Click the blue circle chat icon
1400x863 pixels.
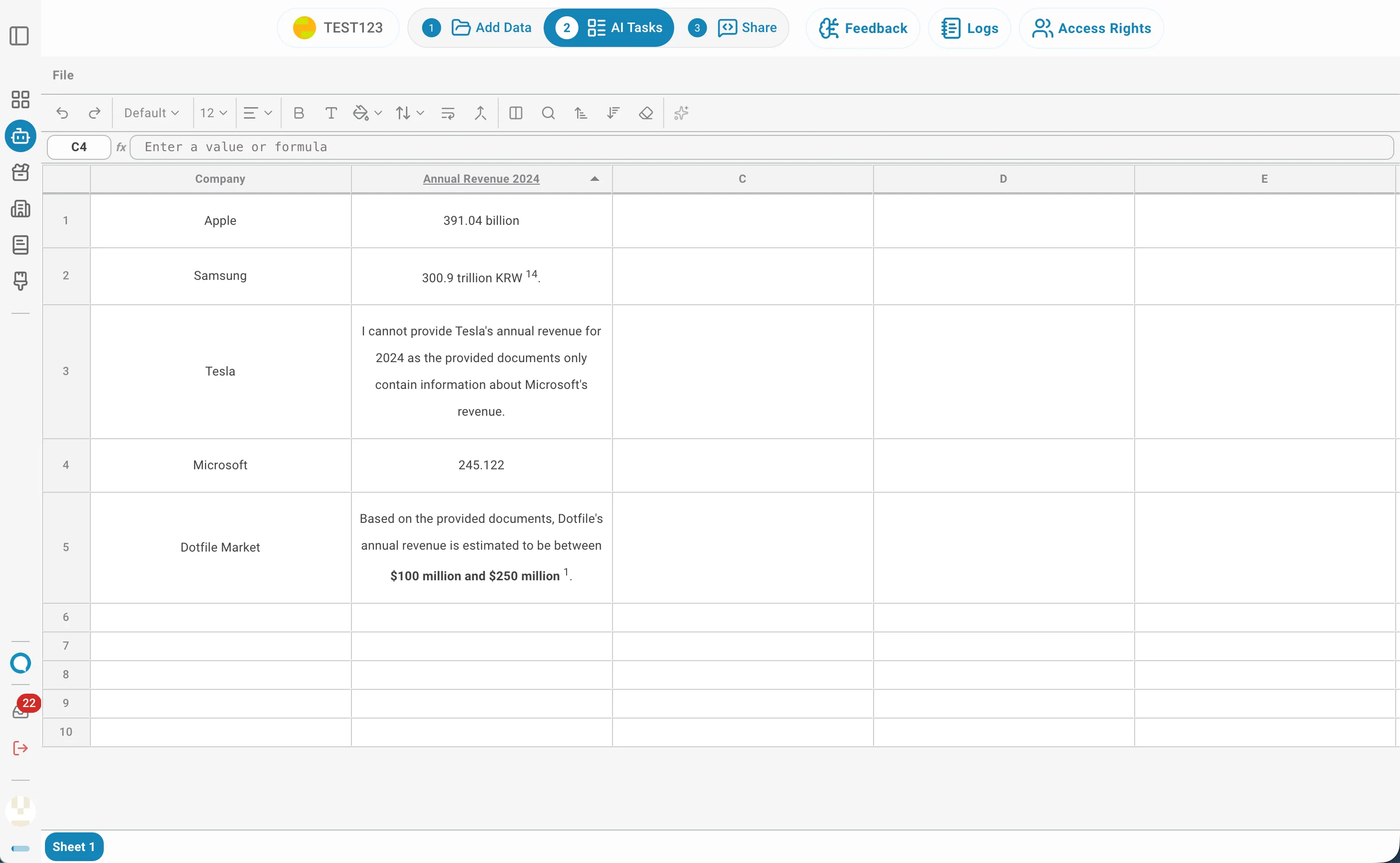pos(21,663)
